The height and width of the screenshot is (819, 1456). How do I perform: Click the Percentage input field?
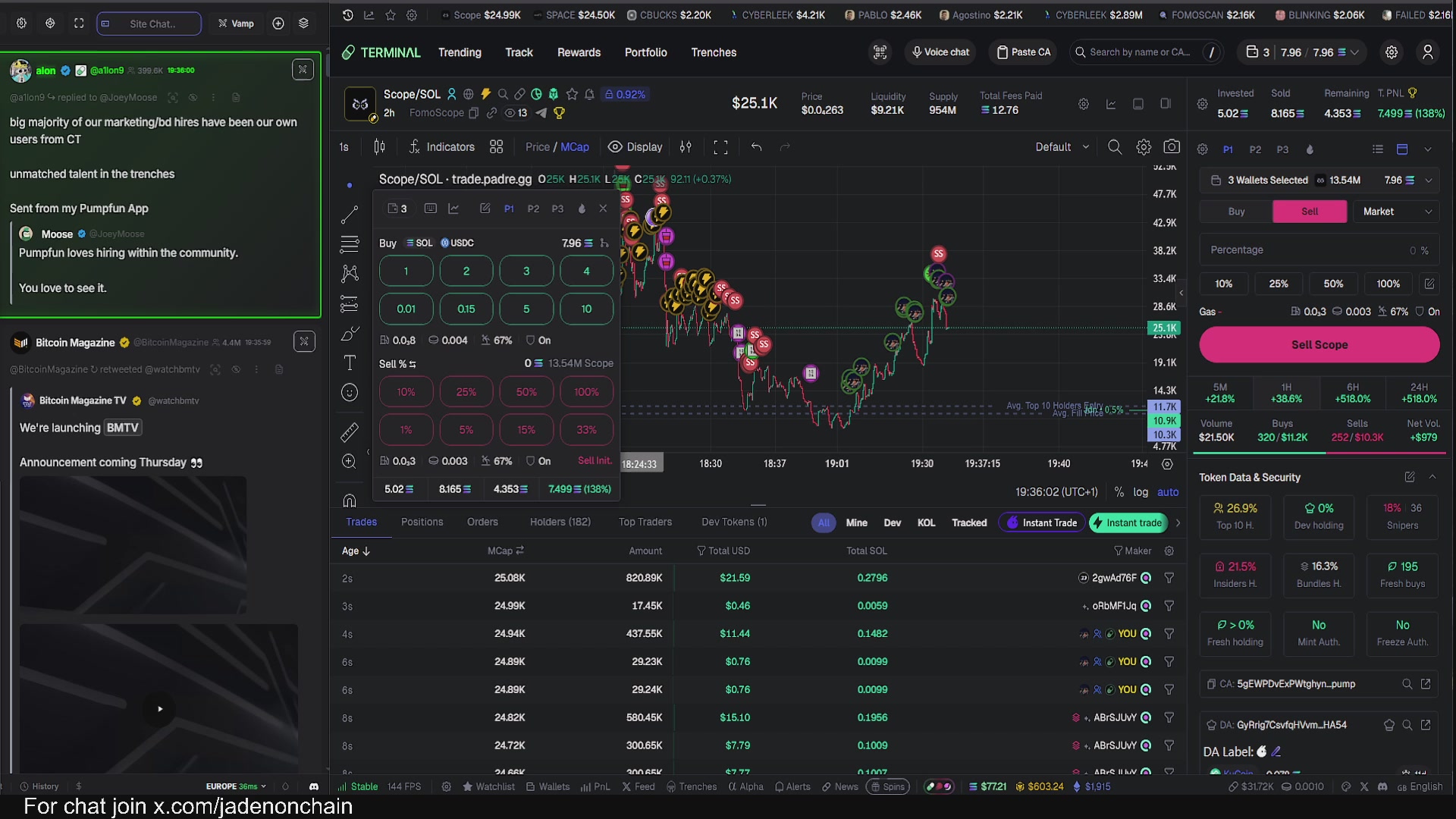1319,250
